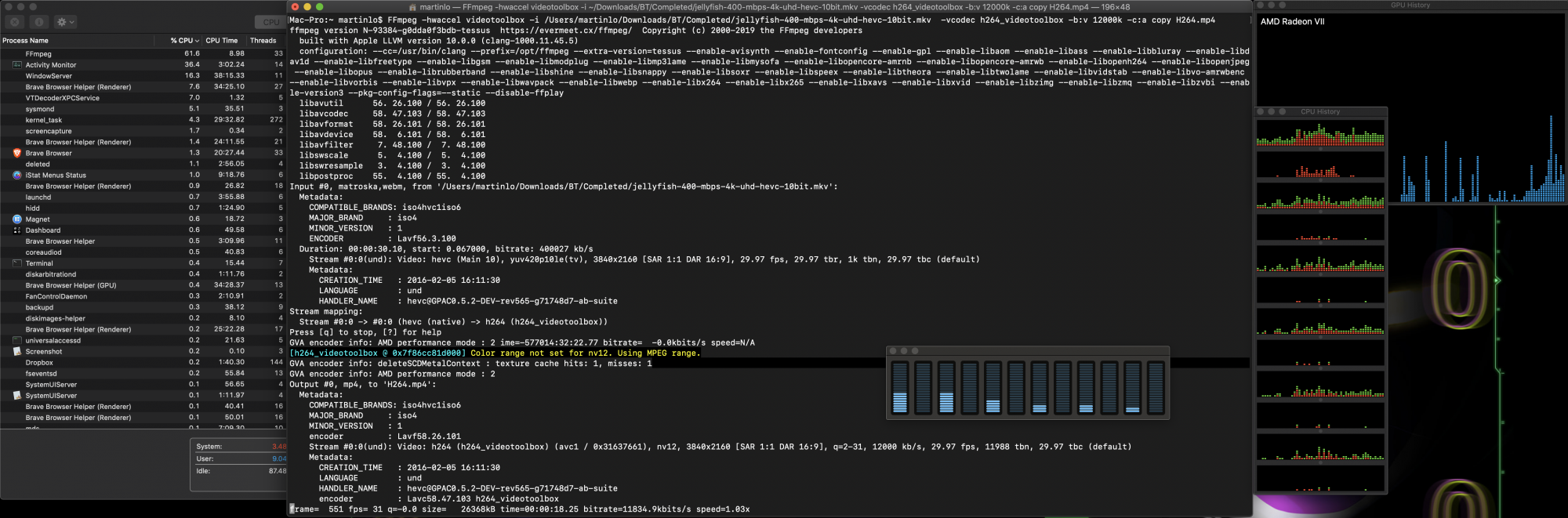Click the iStat Menus Status icon
The image size is (1568, 518).
tap(17, 175)
